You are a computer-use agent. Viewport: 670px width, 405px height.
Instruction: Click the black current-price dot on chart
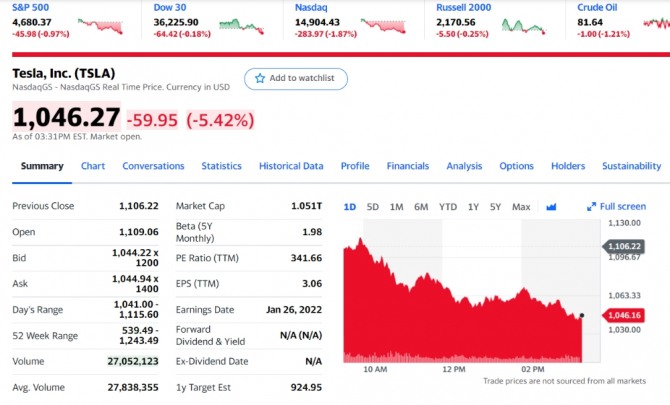pos(581,316)
